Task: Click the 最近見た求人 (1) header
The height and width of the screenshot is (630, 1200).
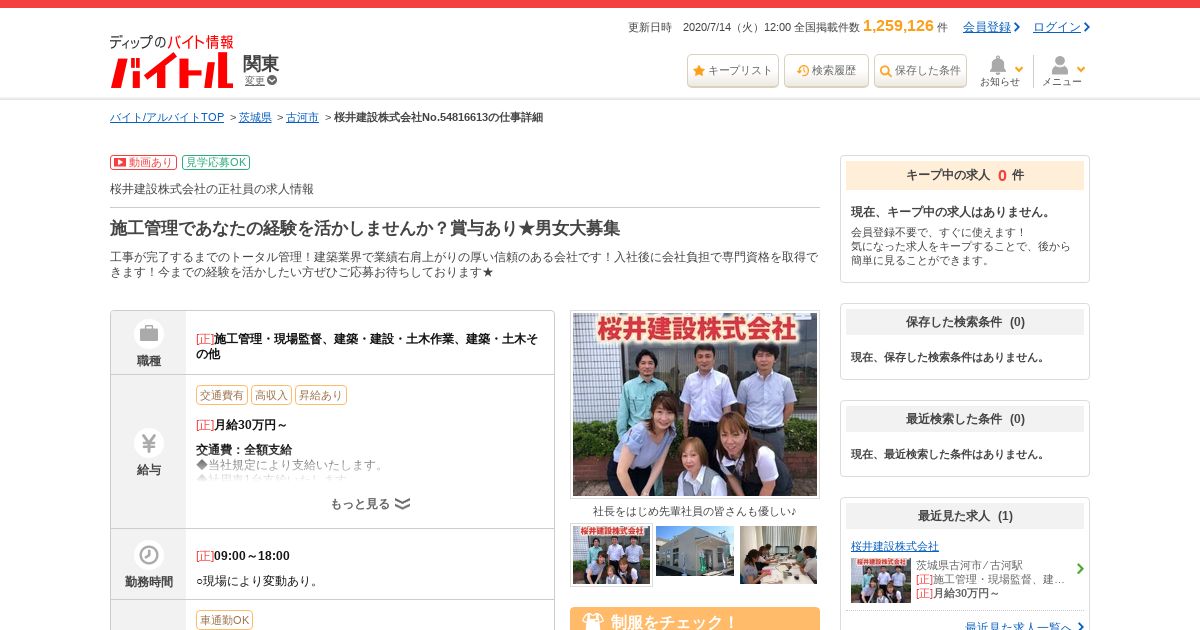Action: click(x=965, y=516)
